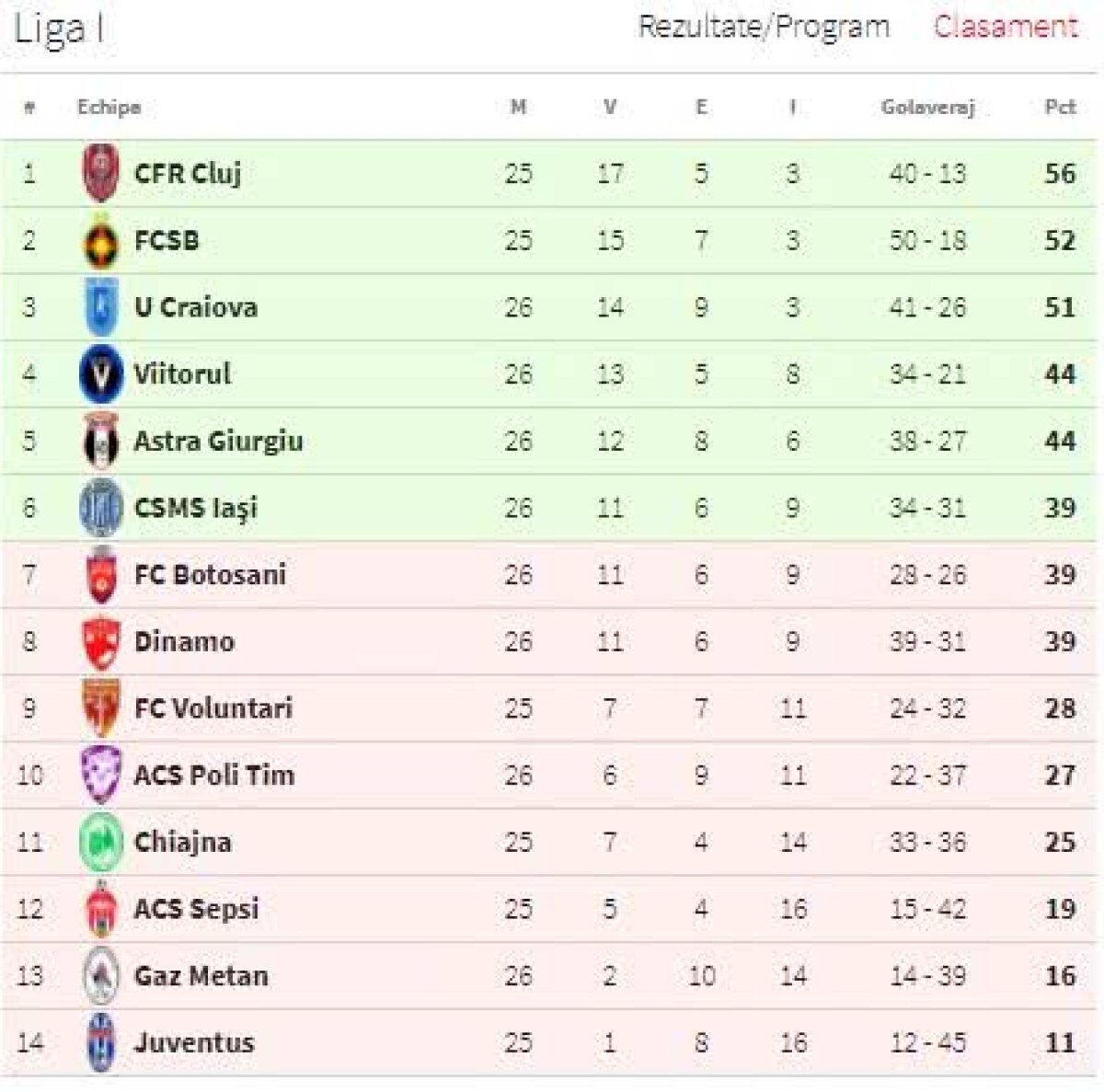
Task: Click the Dinamo club badge
Action: point(100,642)
